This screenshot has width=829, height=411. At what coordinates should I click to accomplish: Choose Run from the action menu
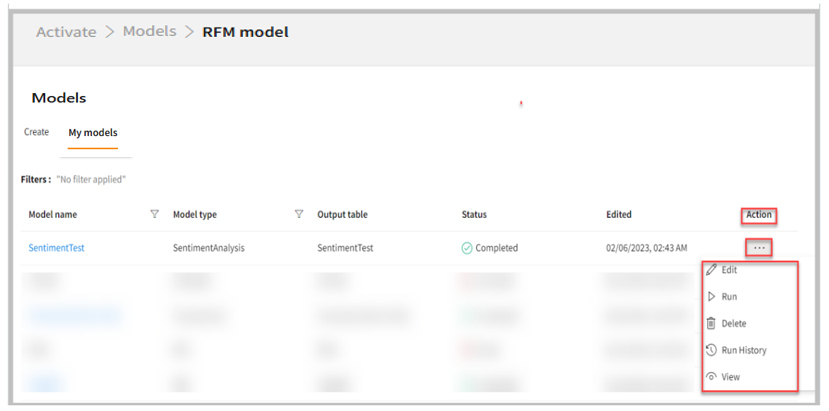[729, 297]
